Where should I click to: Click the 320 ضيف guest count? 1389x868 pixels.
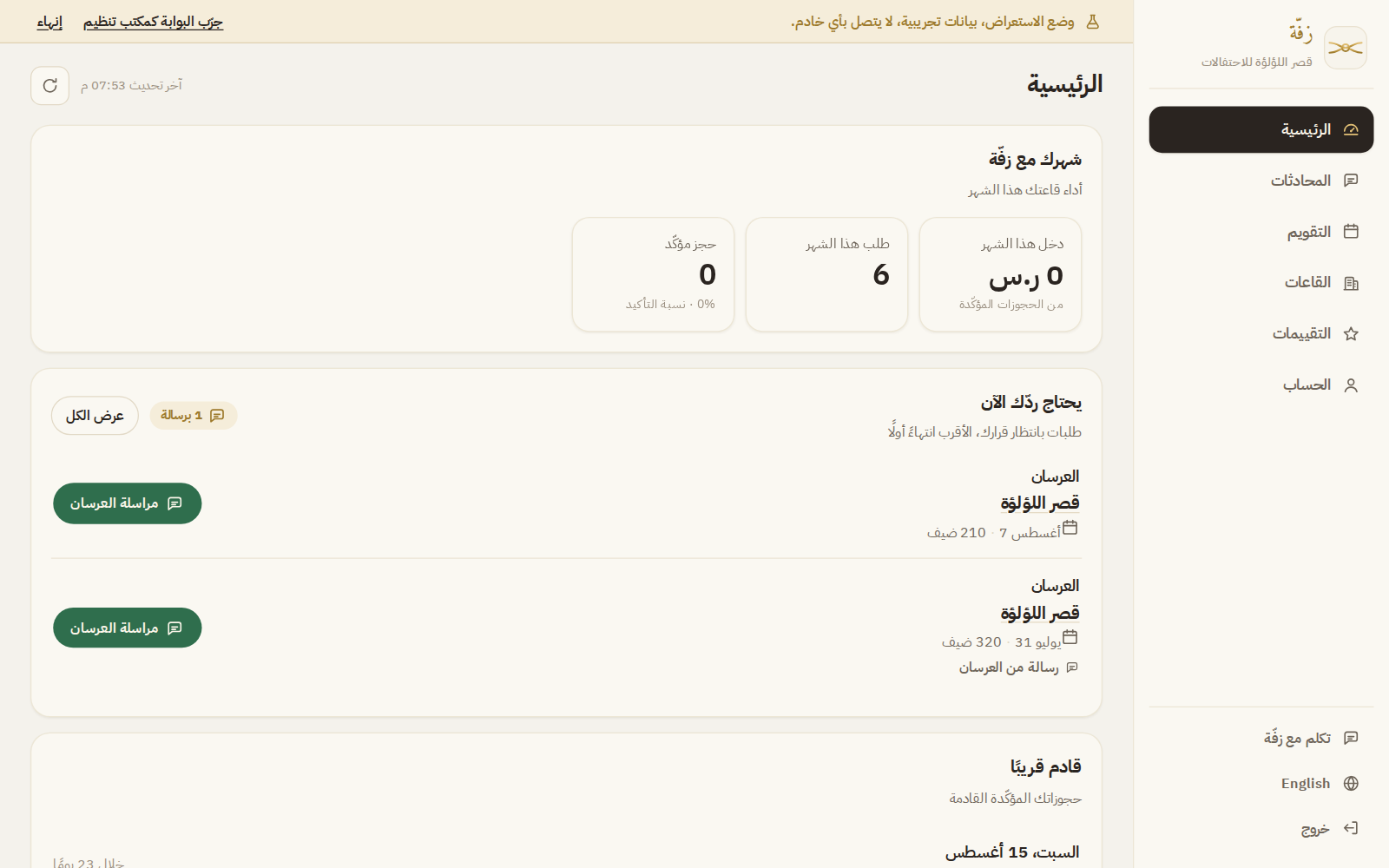[x=971, y=642]
